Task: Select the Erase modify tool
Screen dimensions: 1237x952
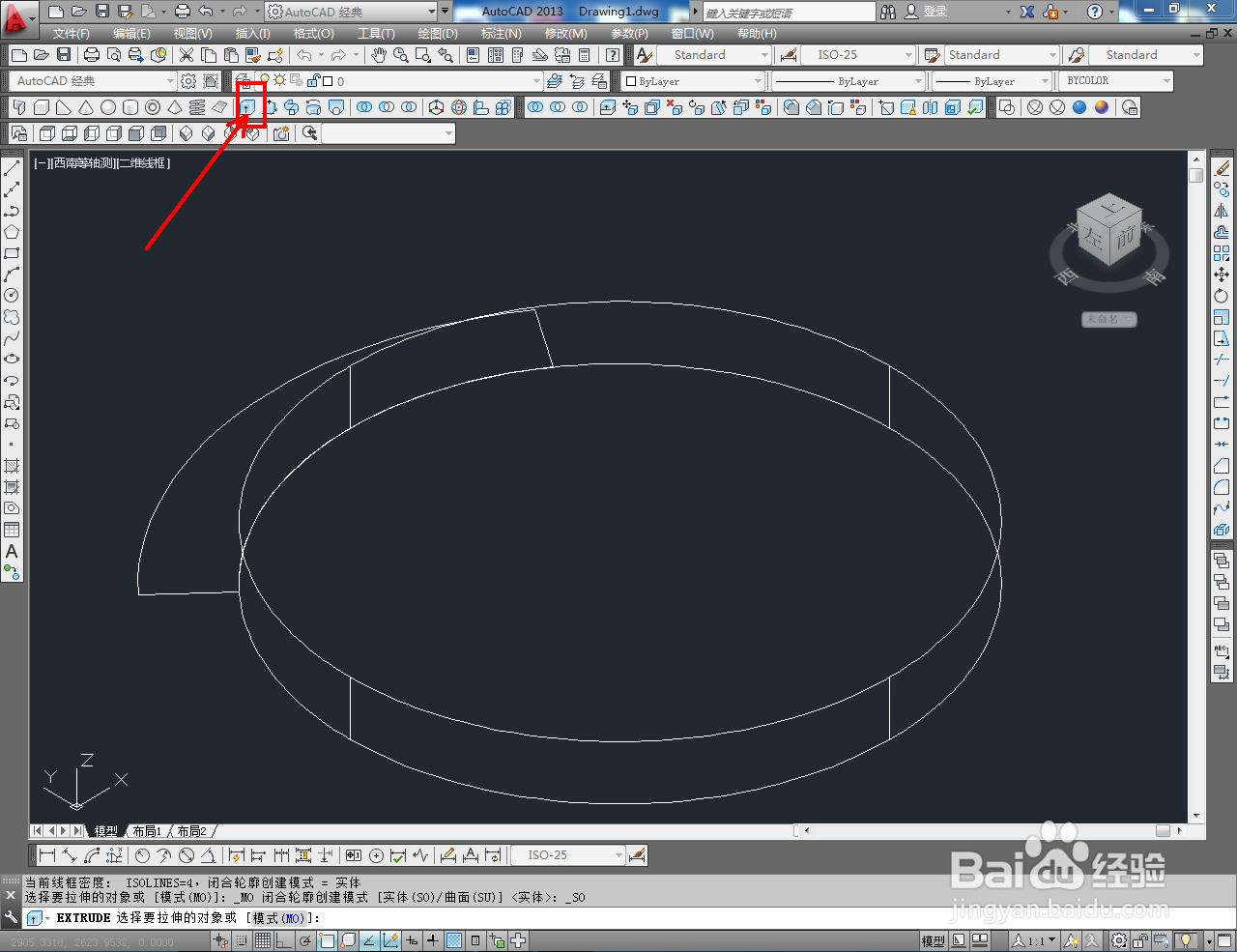Action: point(1222,168)
